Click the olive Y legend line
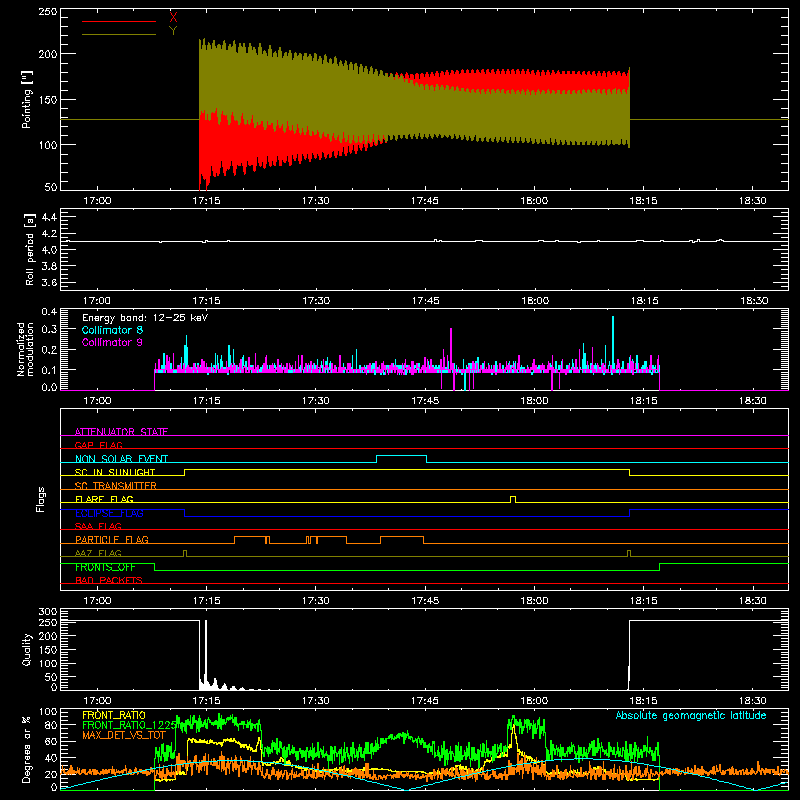The image size is (800, 800). point(119,35)
